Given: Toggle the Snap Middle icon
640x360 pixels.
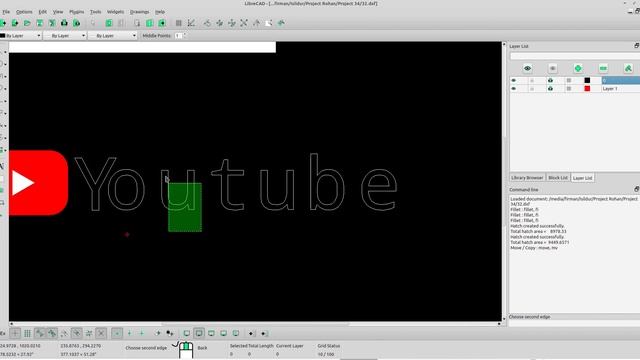Looking at the screenshot, I should (76, 333).
